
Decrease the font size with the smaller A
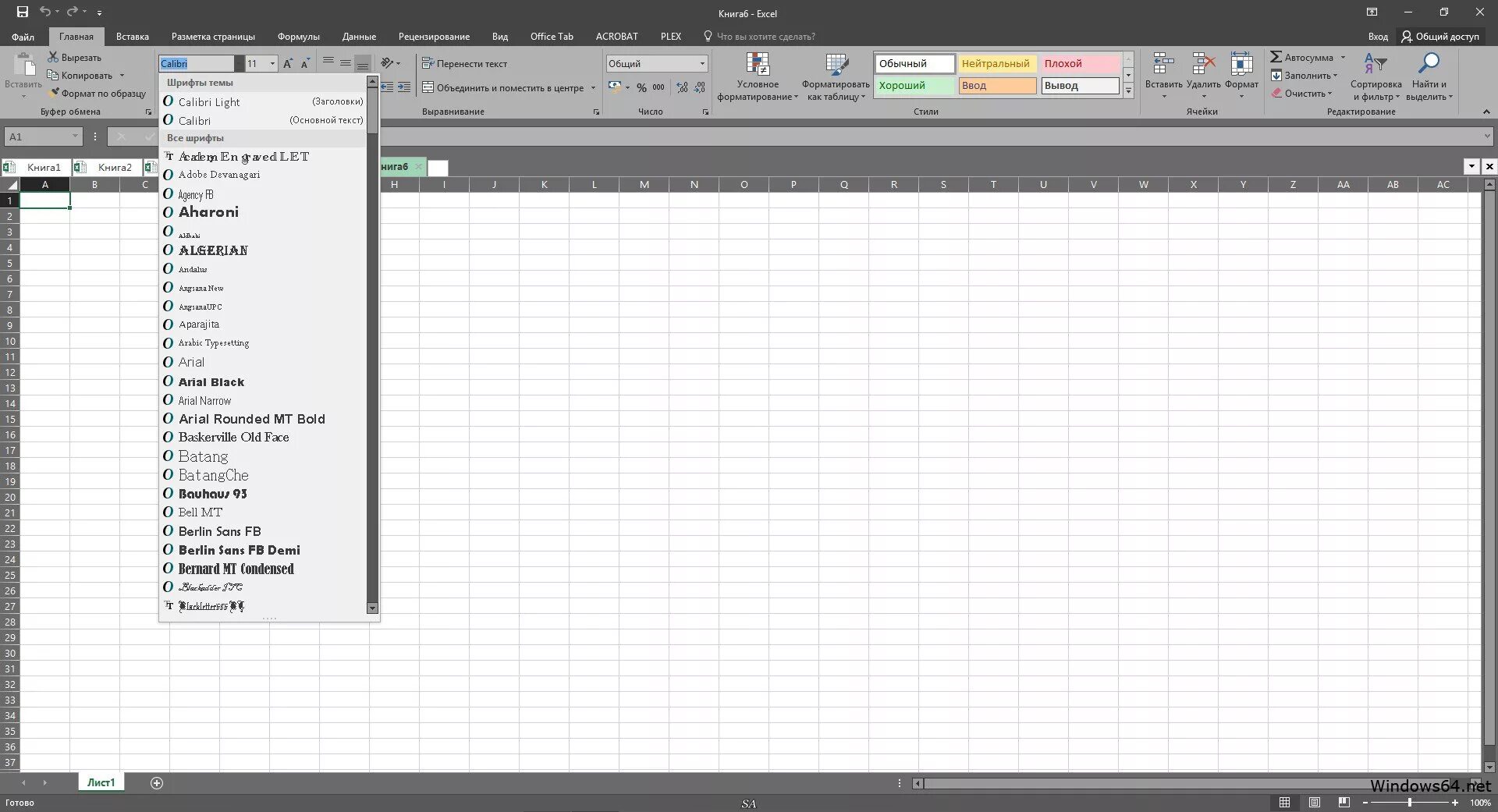pyautogui.click(x=305, y=63)
